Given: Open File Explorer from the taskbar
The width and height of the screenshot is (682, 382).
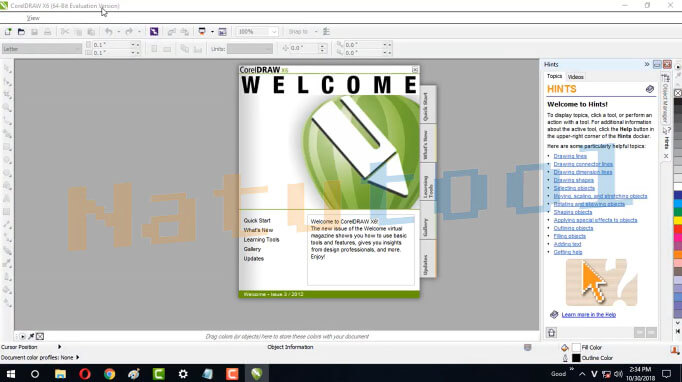Looking at the screenshot, I should (60, 374).
